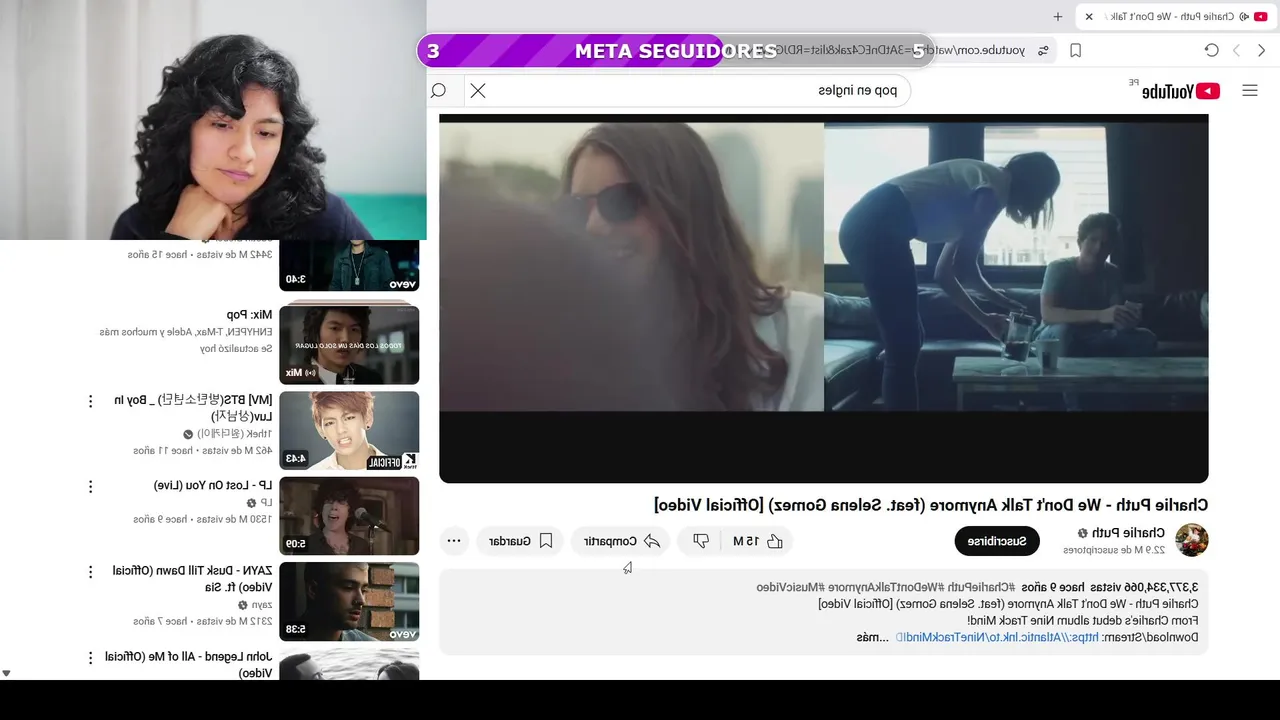Open the Charlie Puth channel name link

click(x=1126, y=533)
